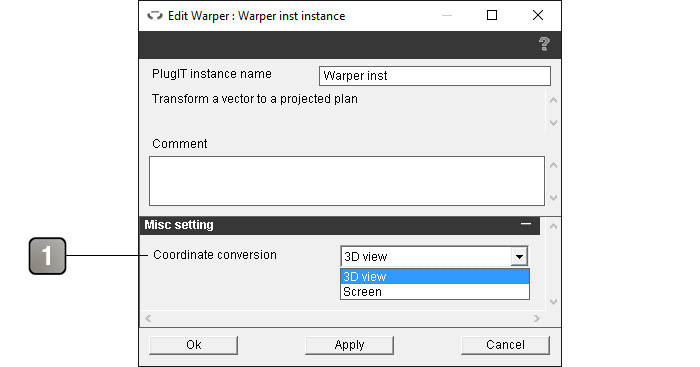
Task: Collapse the Misc setting section
Action: coord(526,224)
